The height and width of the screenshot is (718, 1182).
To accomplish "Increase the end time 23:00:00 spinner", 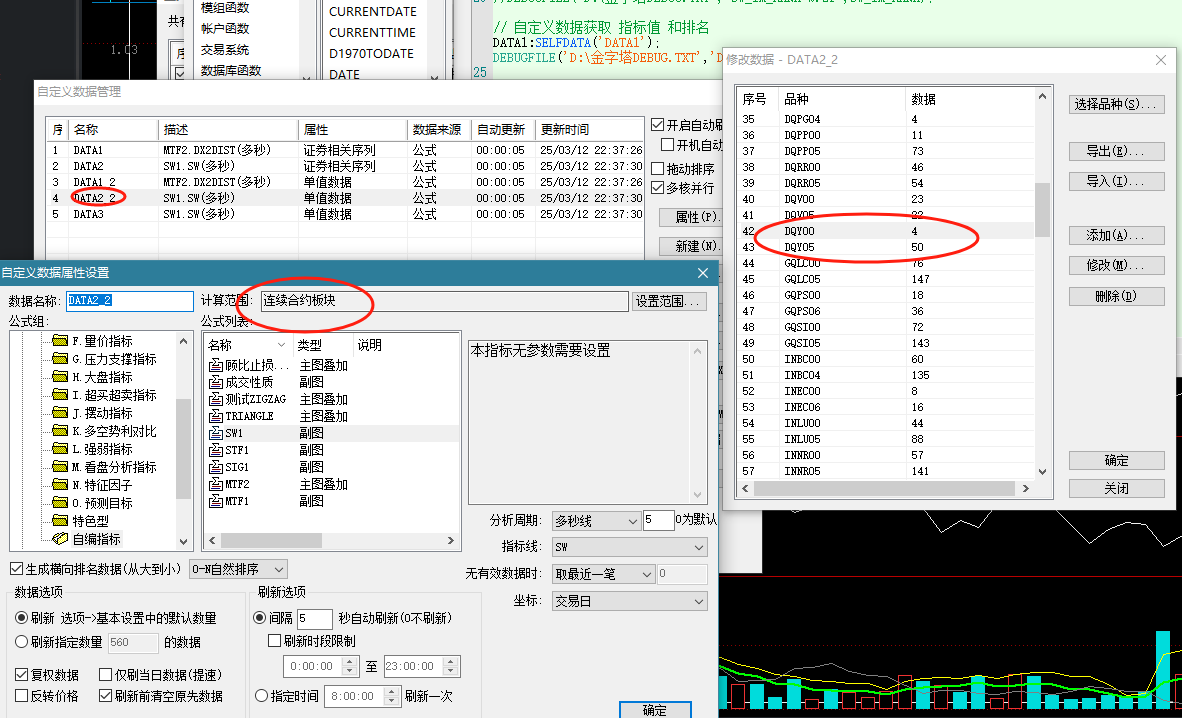I will pos(451,662).
